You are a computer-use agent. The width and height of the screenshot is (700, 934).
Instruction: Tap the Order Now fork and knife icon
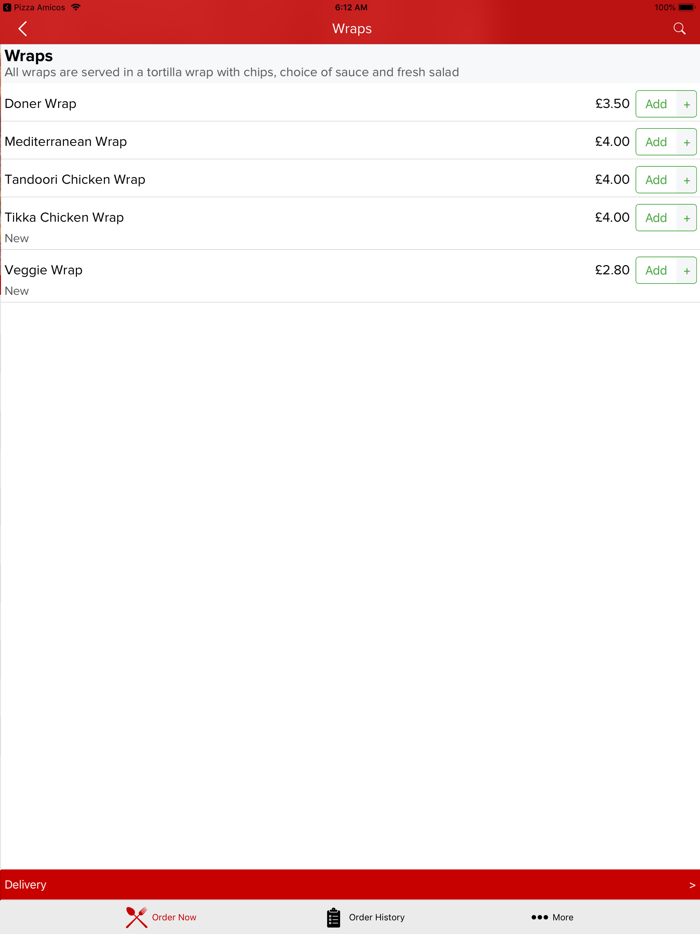tap(137, 917)
